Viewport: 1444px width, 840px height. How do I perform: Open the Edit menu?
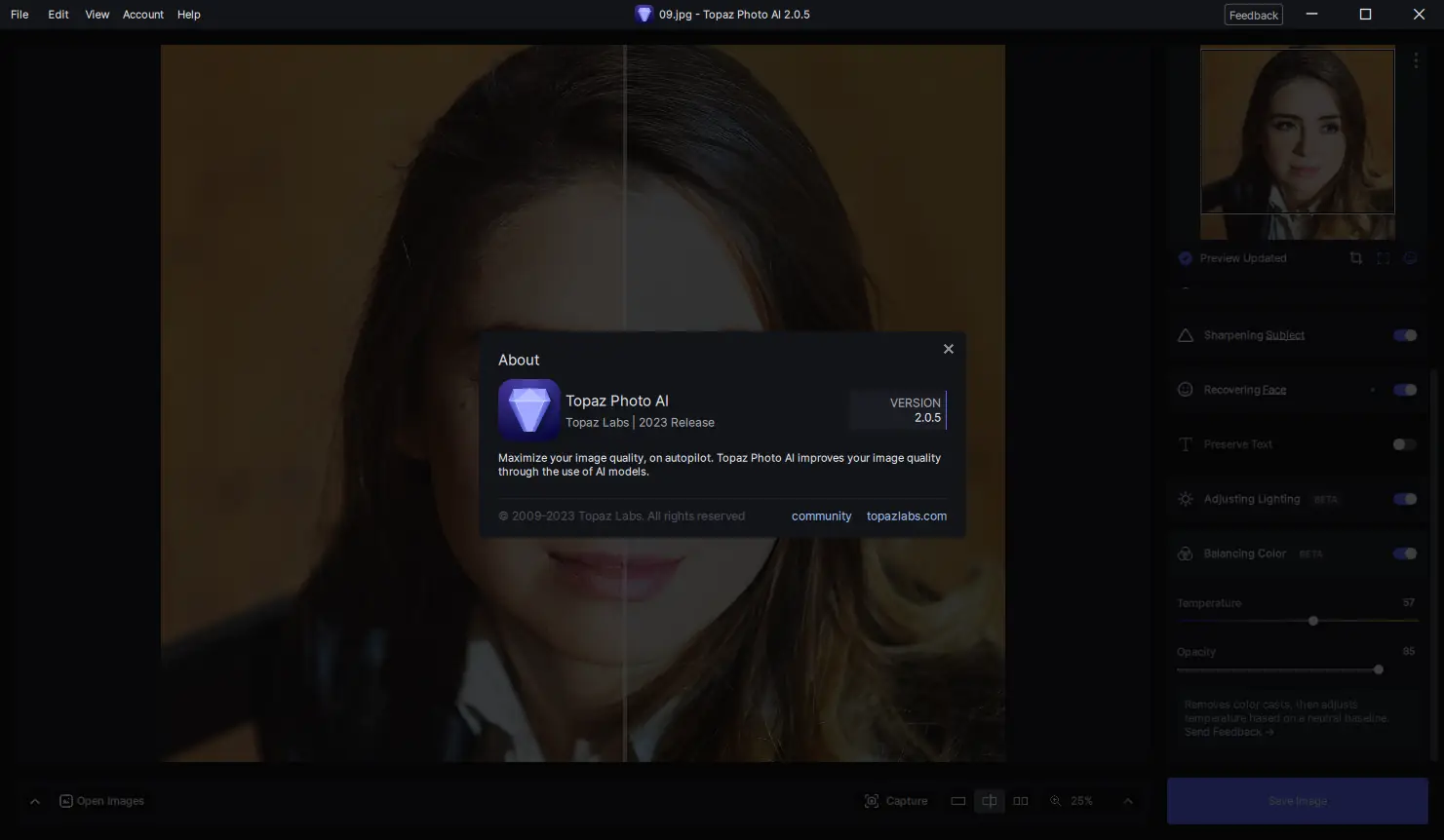tap(59, 15)
